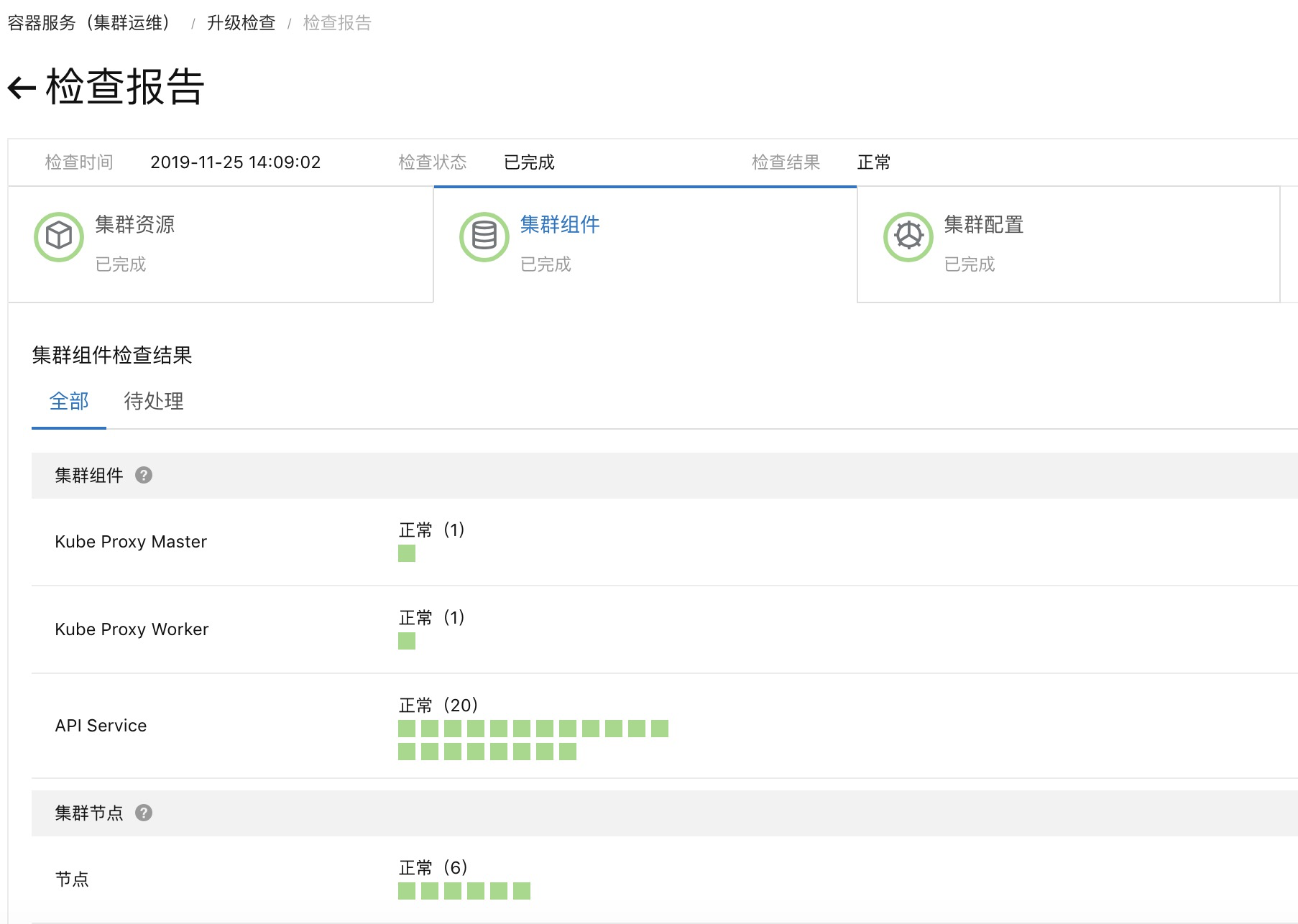Click first green square in API Service row
Screen dimensions: 1298x924
pyautogui.click(x=407, y=729)
